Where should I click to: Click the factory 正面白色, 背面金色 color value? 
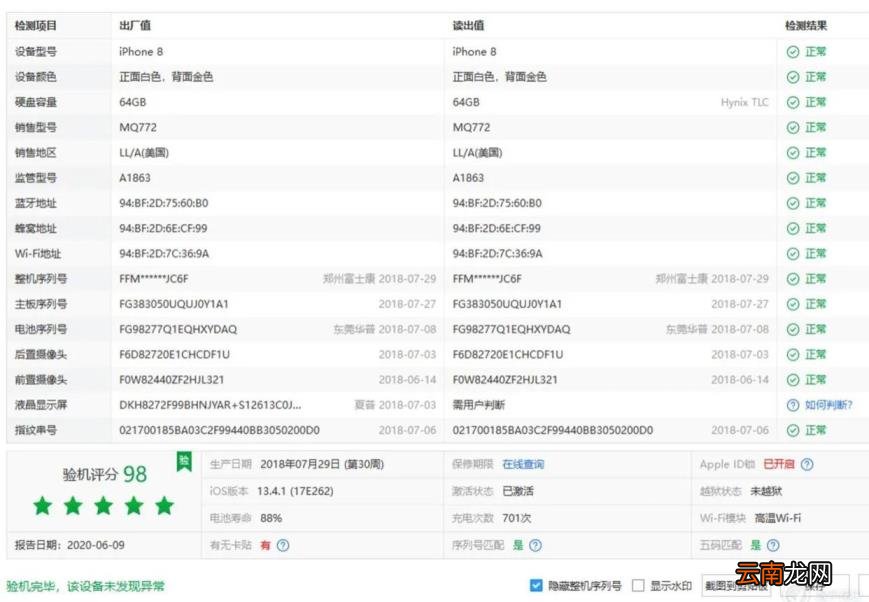click(x=166, y=77)
